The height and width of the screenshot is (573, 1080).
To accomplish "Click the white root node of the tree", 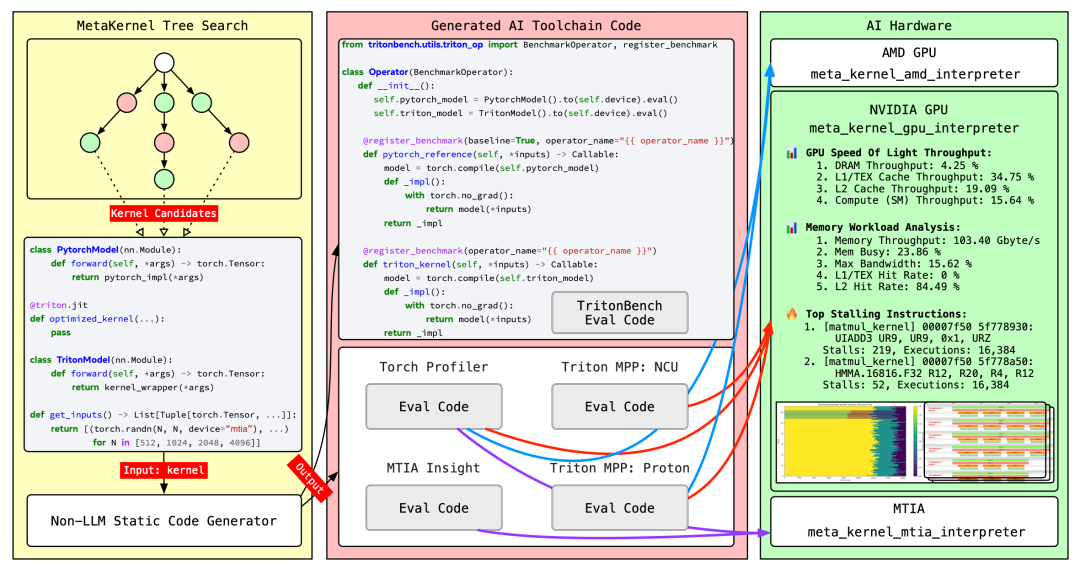I will tap(164, 64).
